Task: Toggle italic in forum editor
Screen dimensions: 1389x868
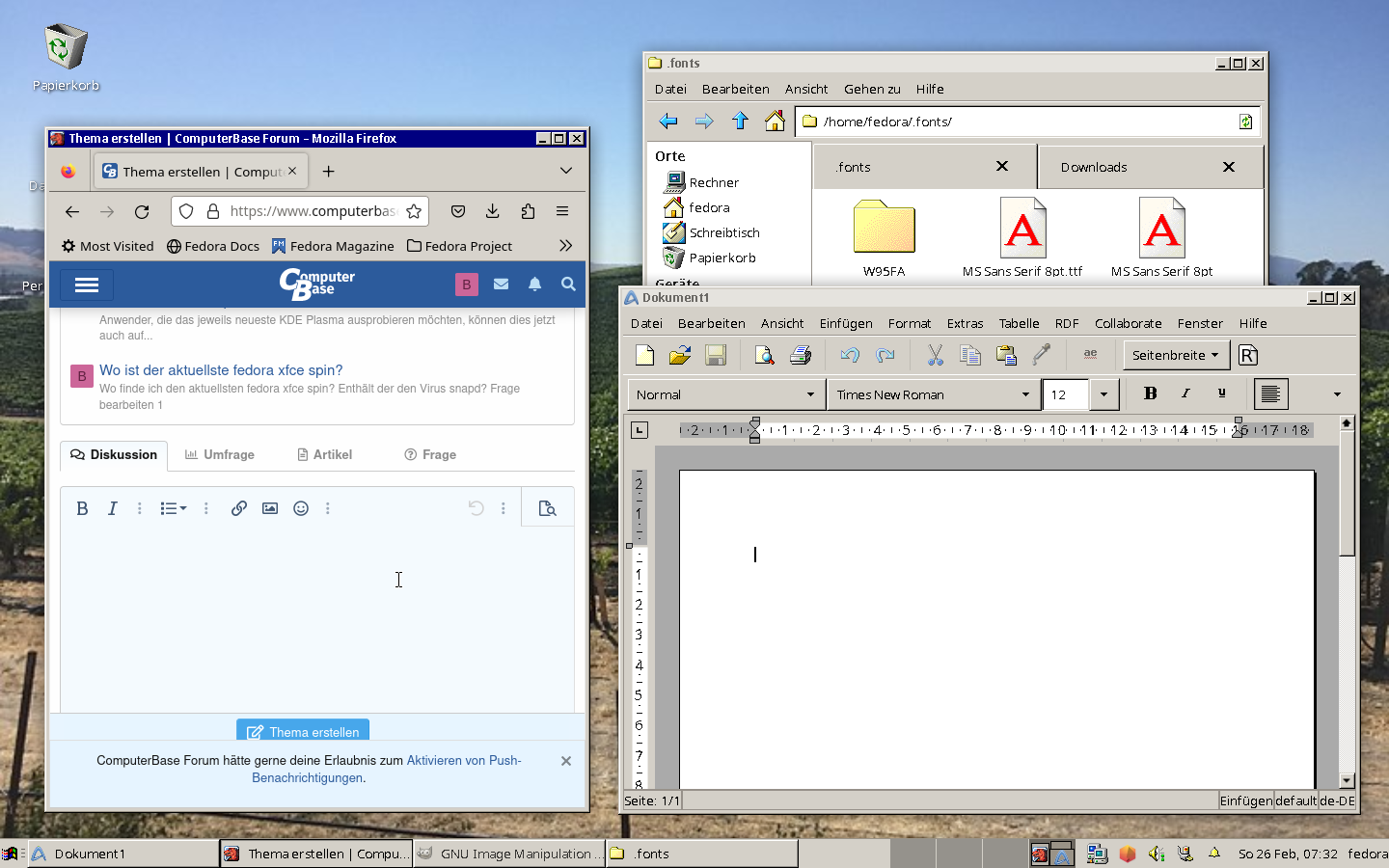Action: [x=113, y=508]
